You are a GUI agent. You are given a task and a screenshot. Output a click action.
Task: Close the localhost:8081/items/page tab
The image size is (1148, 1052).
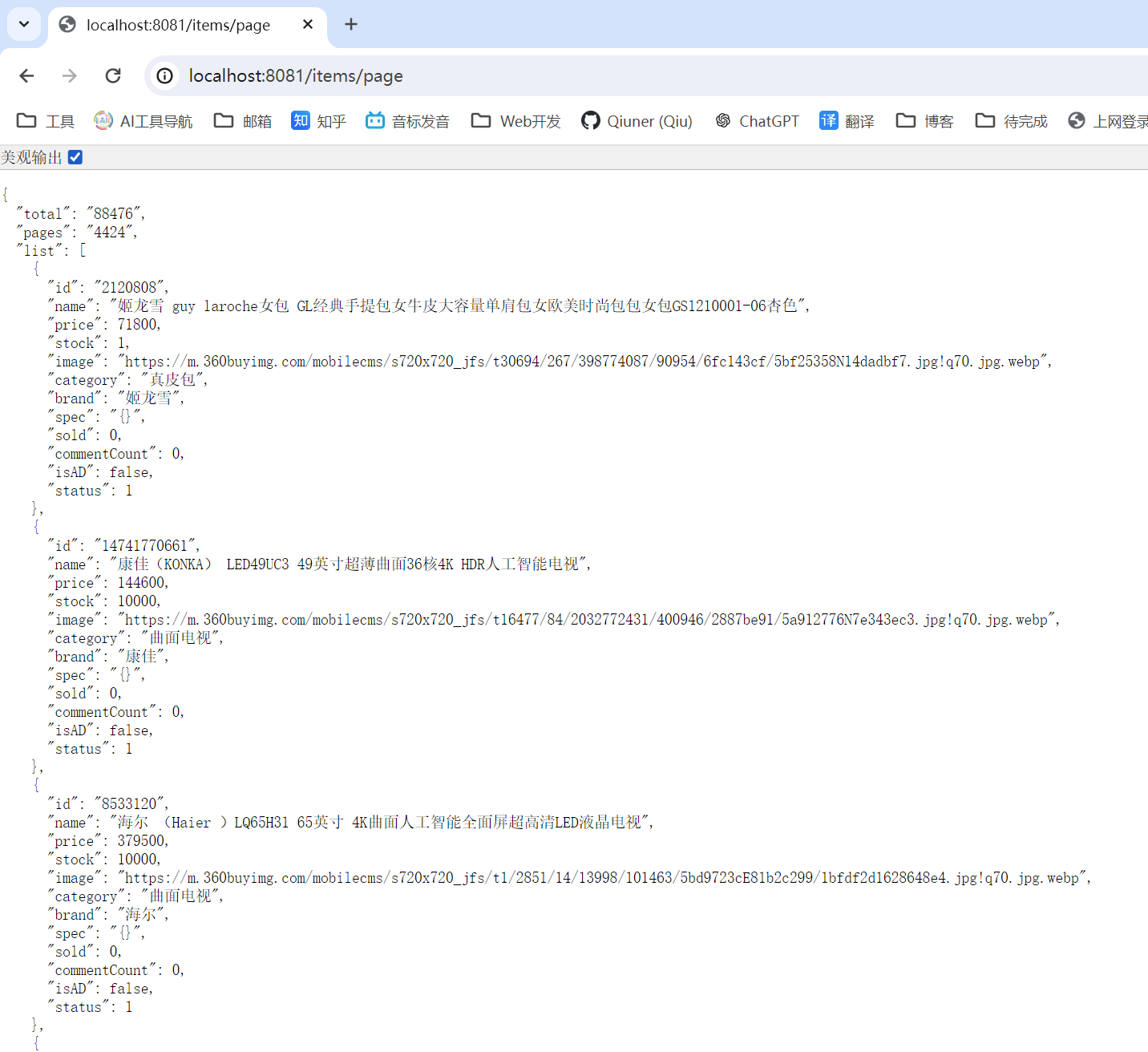(307, 25)
